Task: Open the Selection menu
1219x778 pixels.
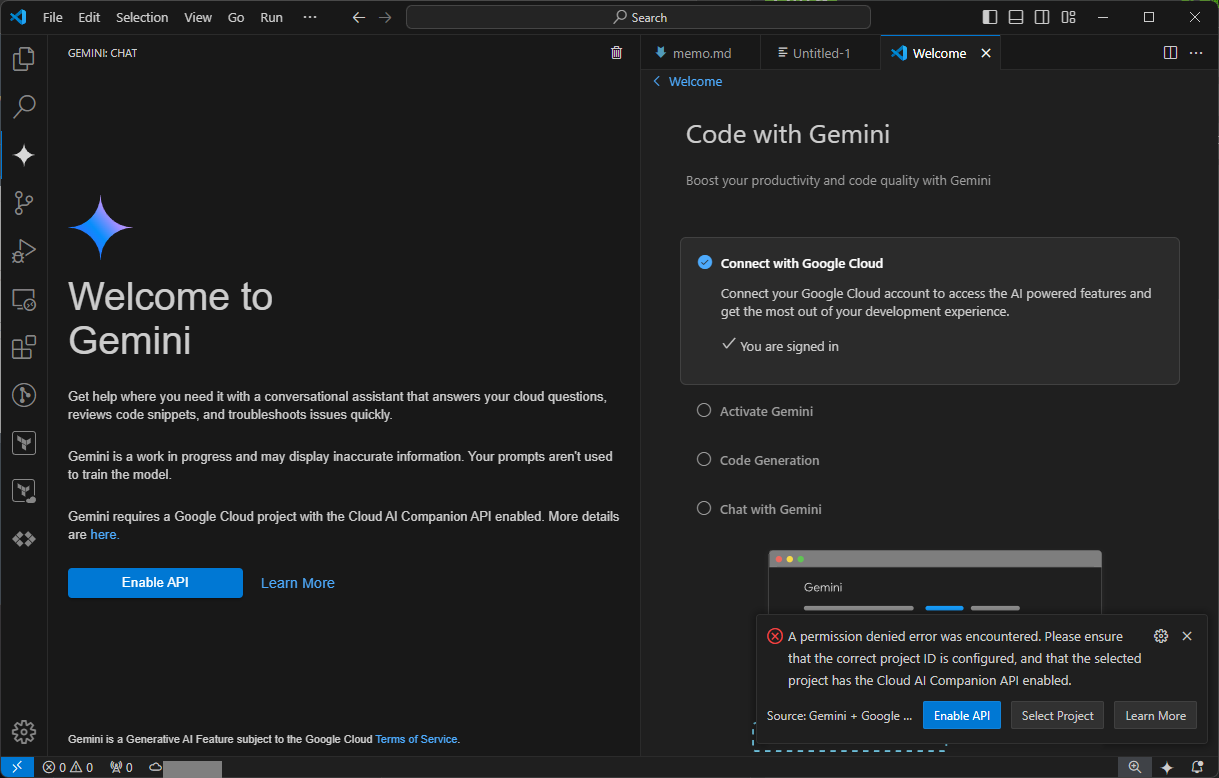Action: tap(142, 17)
